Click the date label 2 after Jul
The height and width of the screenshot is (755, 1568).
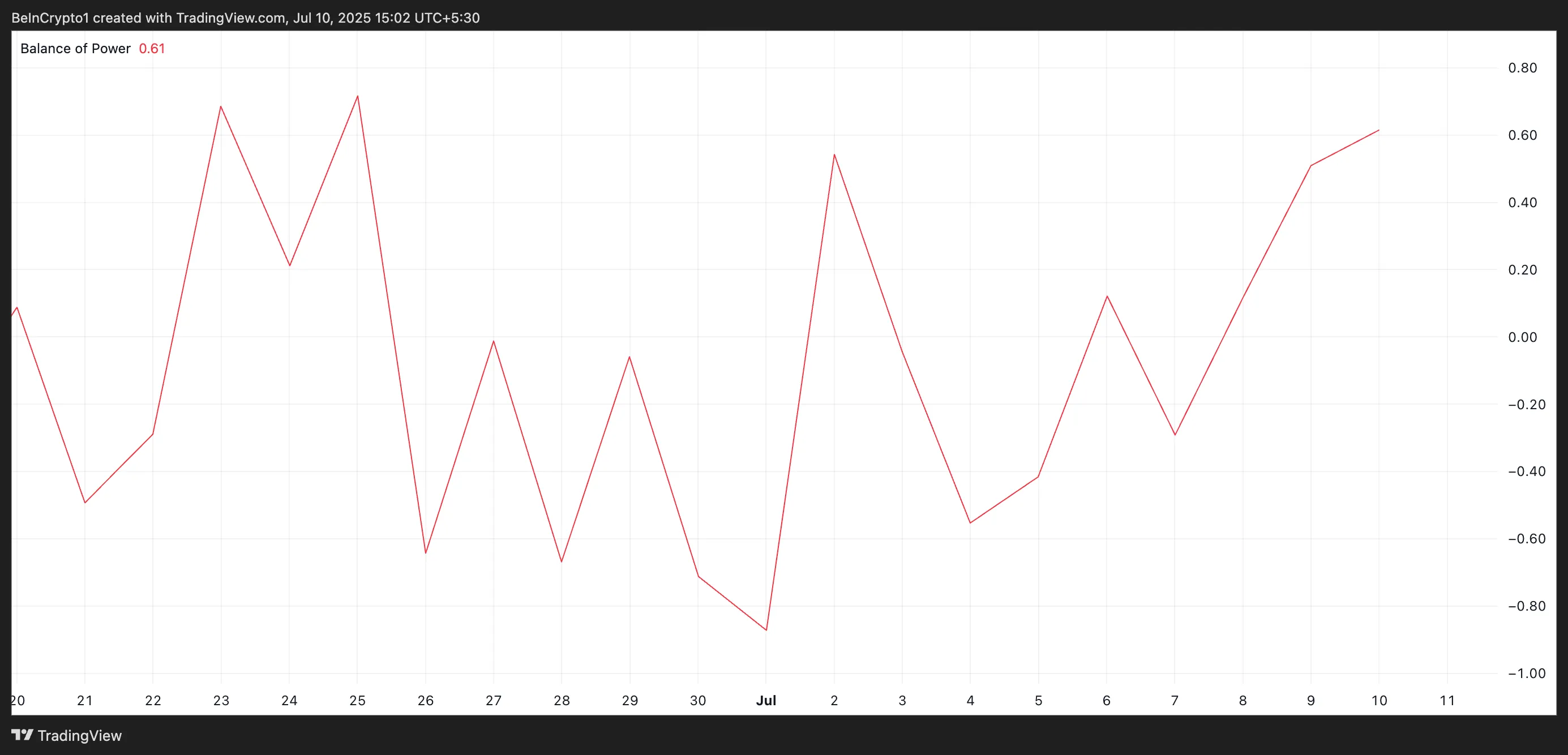[834, 700]
